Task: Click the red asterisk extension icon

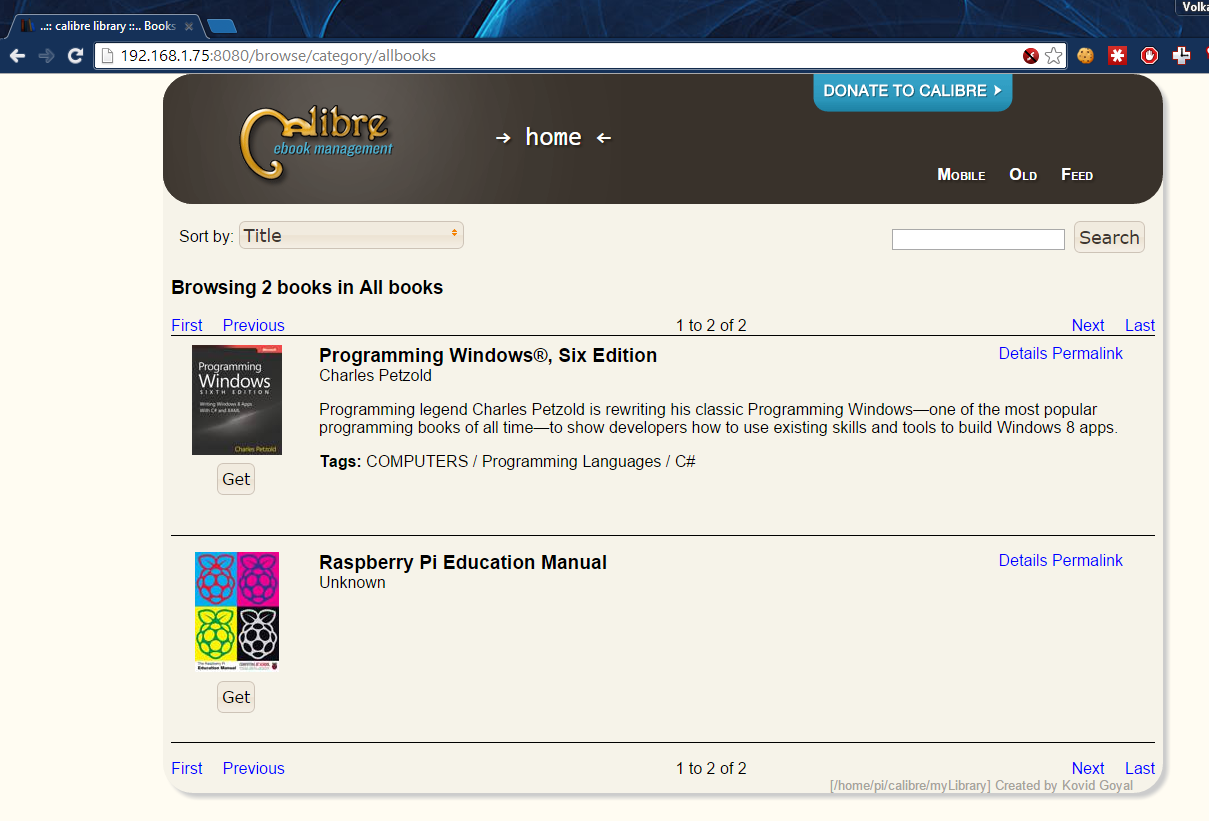Action: [x=1117, y=56]
